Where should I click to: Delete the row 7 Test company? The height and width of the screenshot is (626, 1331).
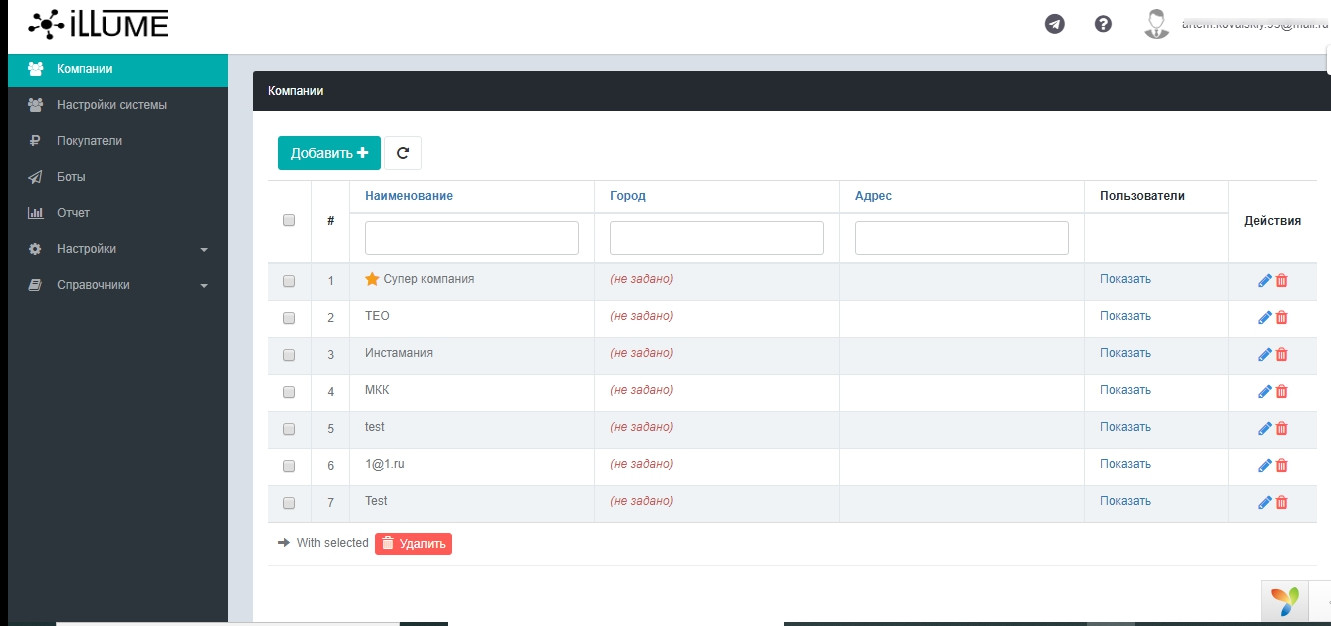[x=1282, y=503]
